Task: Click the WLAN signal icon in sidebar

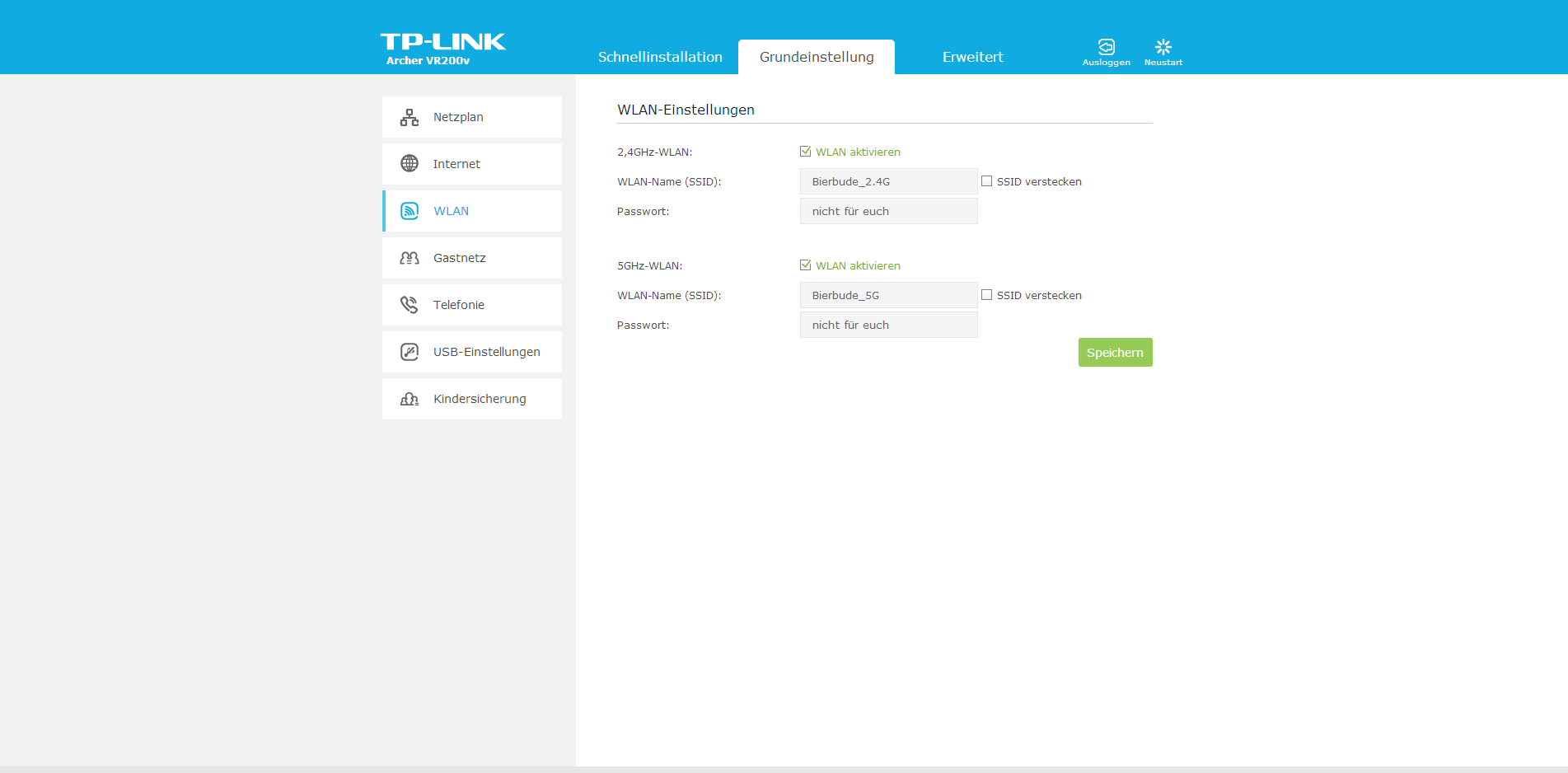Action: (x=410, y=211)
